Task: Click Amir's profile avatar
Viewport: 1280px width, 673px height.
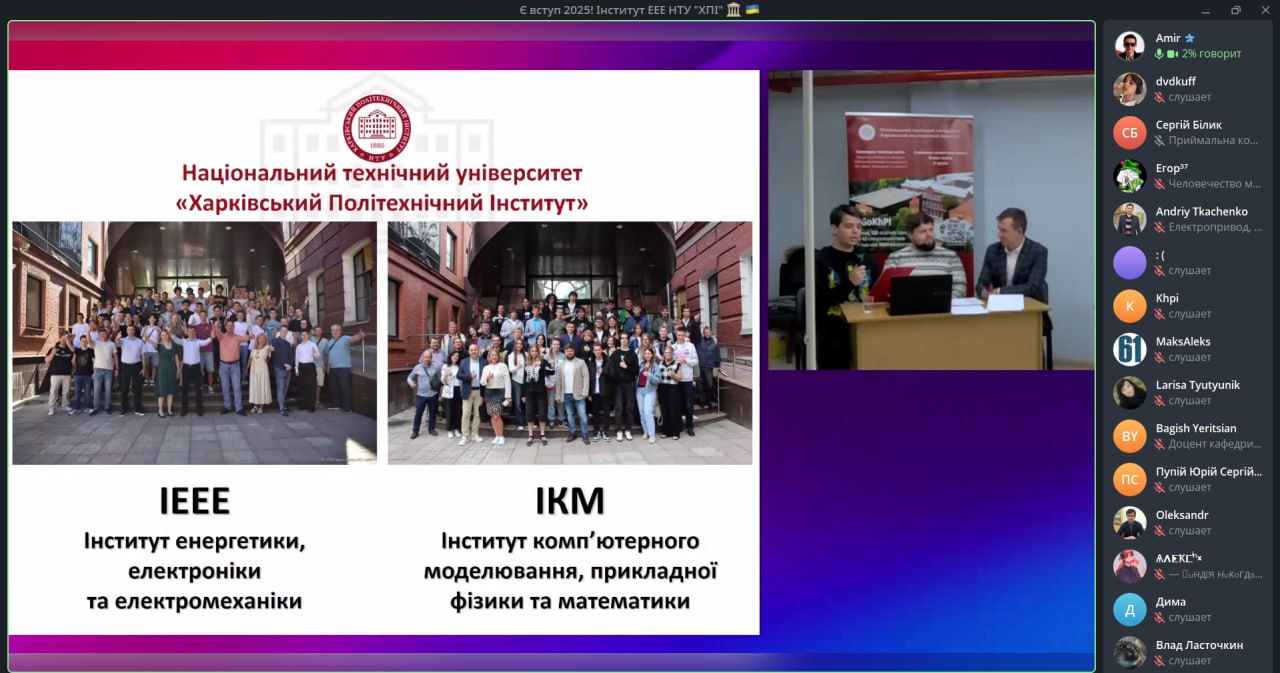Action: point(1130,46)
